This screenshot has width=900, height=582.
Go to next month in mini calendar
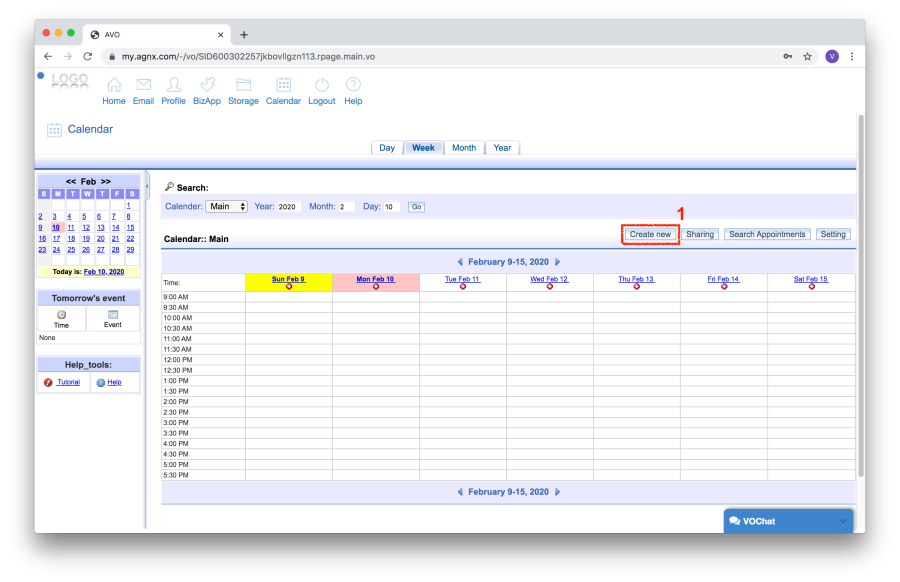106,181
